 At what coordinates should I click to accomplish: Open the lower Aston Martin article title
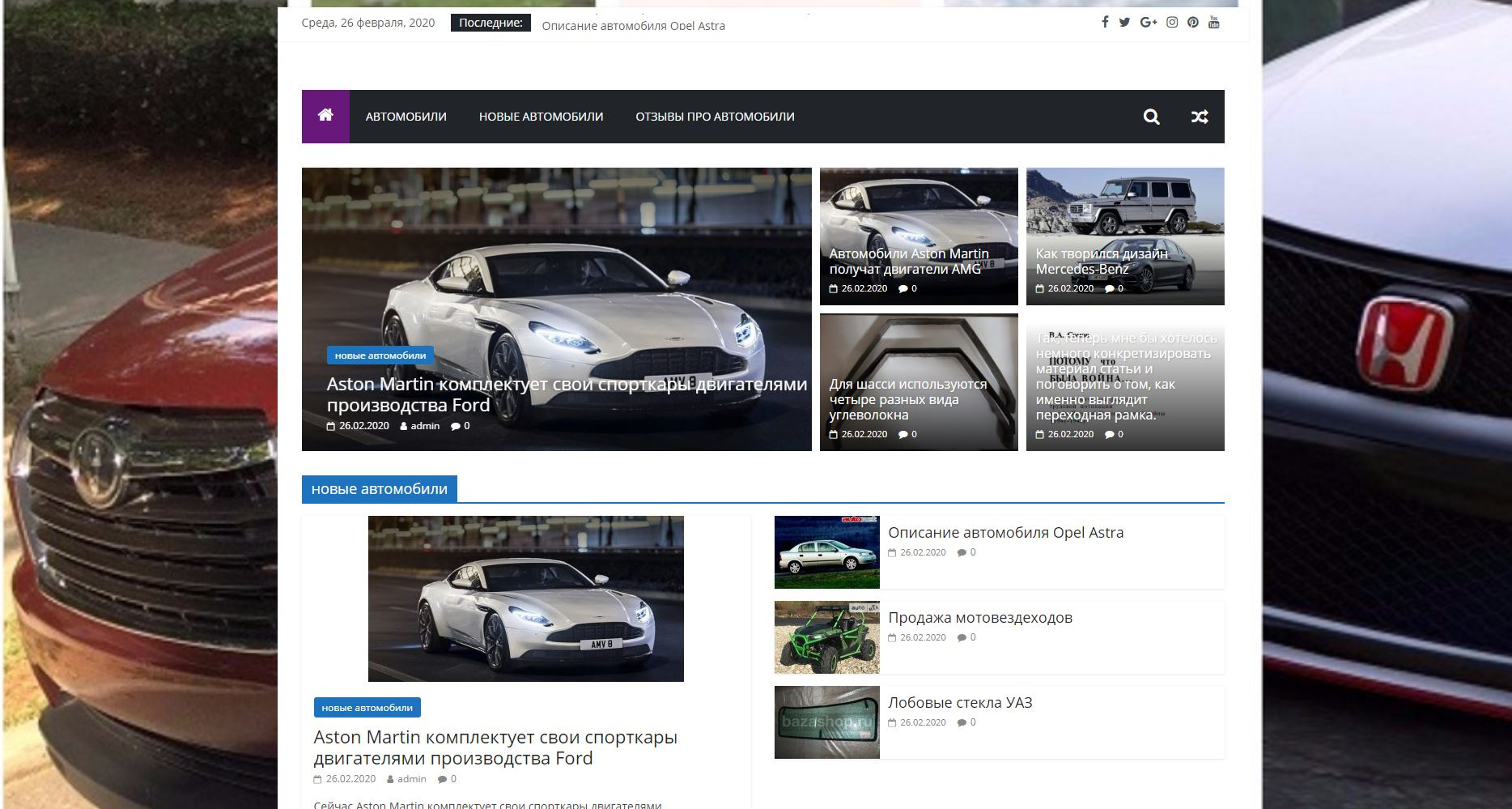coord(495,747)
